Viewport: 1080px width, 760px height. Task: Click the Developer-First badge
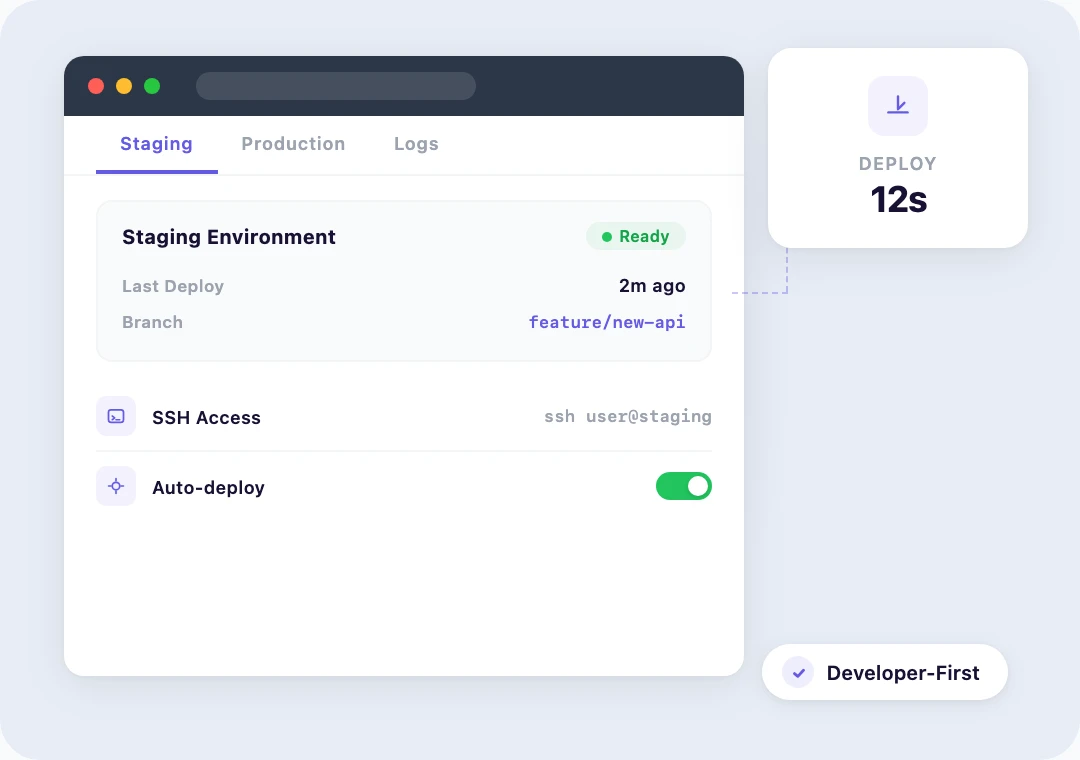tap(885, 672)
